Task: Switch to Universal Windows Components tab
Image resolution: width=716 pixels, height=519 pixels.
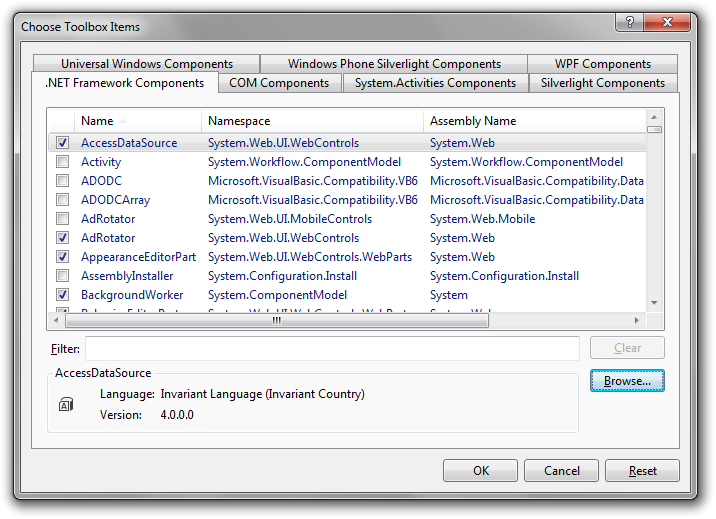Action: (x=147, y=64)
